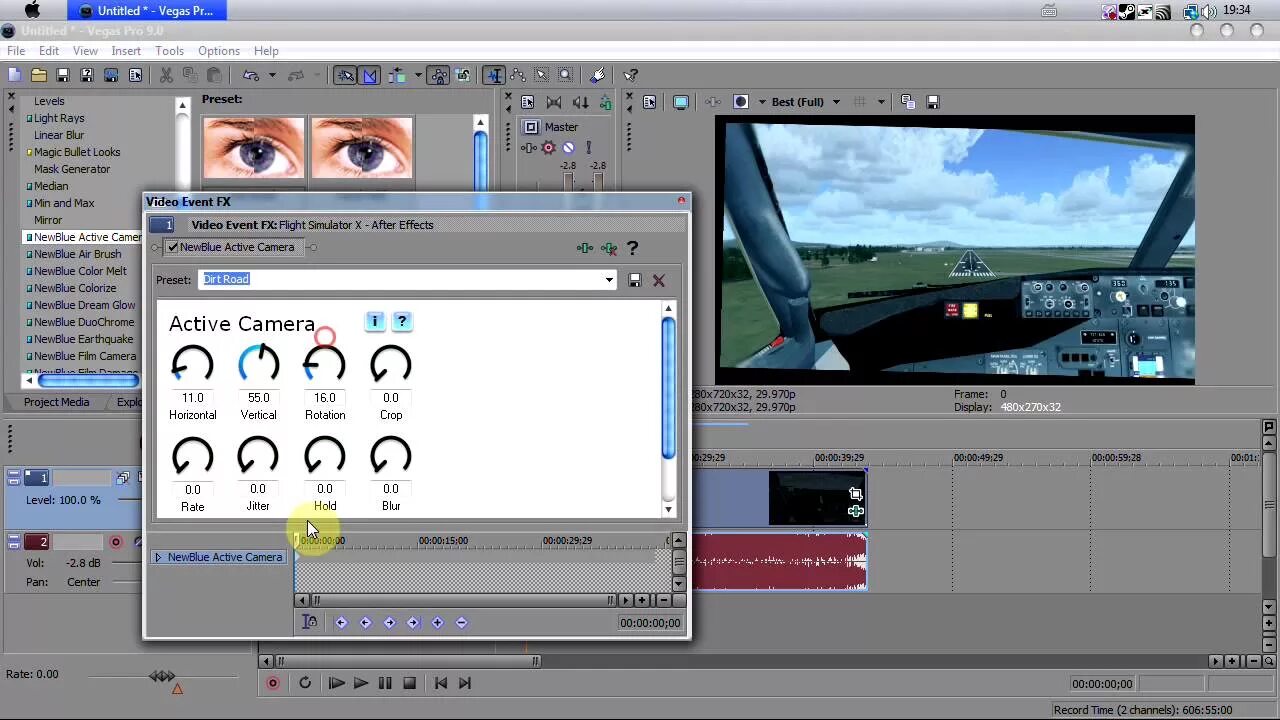
Task: Click the Plug-In Chain icon in FX window
Action: click(x=585, y=248)
